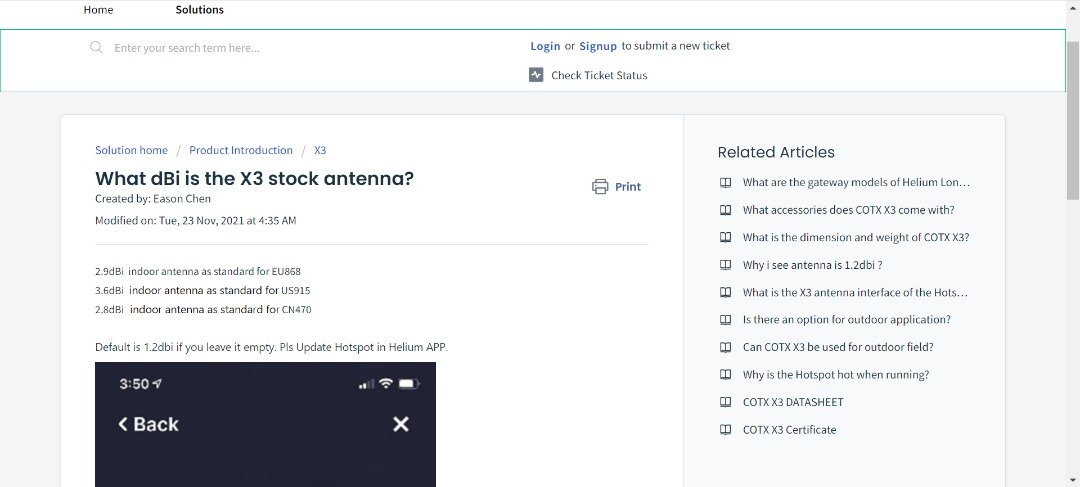Open the X3 breadcrumb link

pos(320,150)
